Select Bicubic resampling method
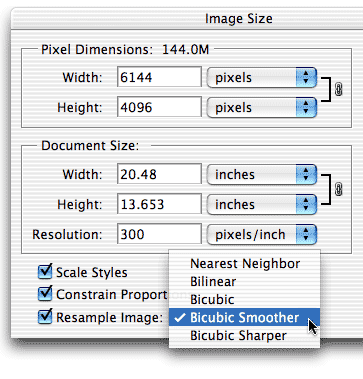The height and width of the screenshot is (379, 363). (x=245, y=299)
